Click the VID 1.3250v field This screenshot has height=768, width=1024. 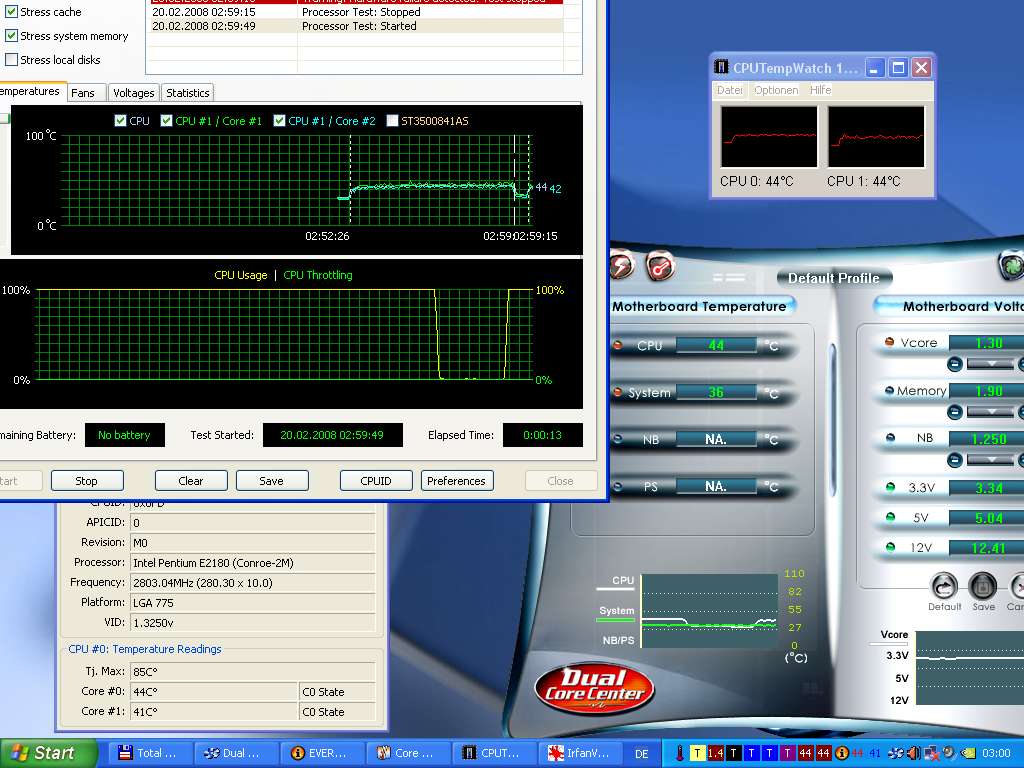click(x=253, y=623)
